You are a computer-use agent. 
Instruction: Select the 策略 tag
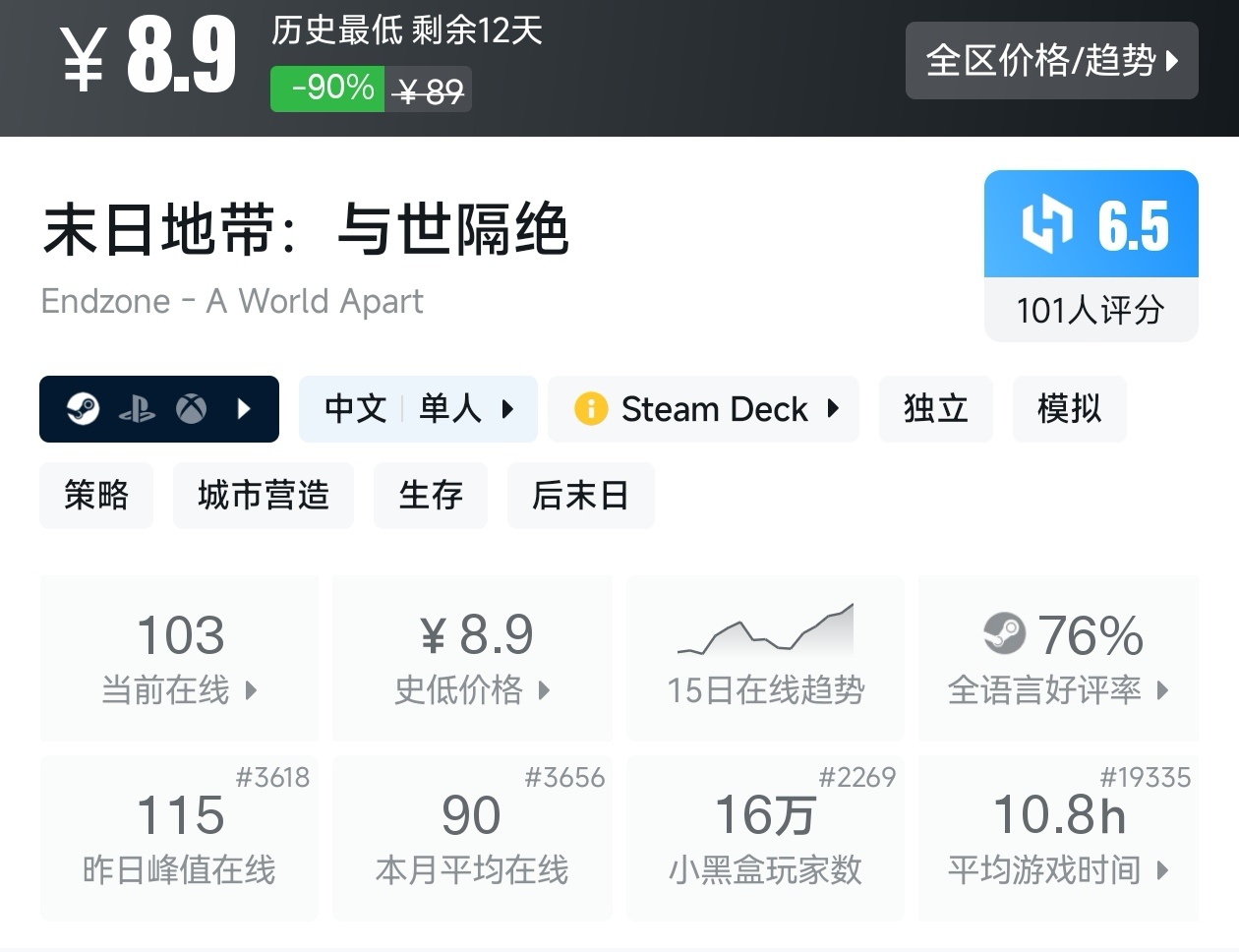[96, 495]
